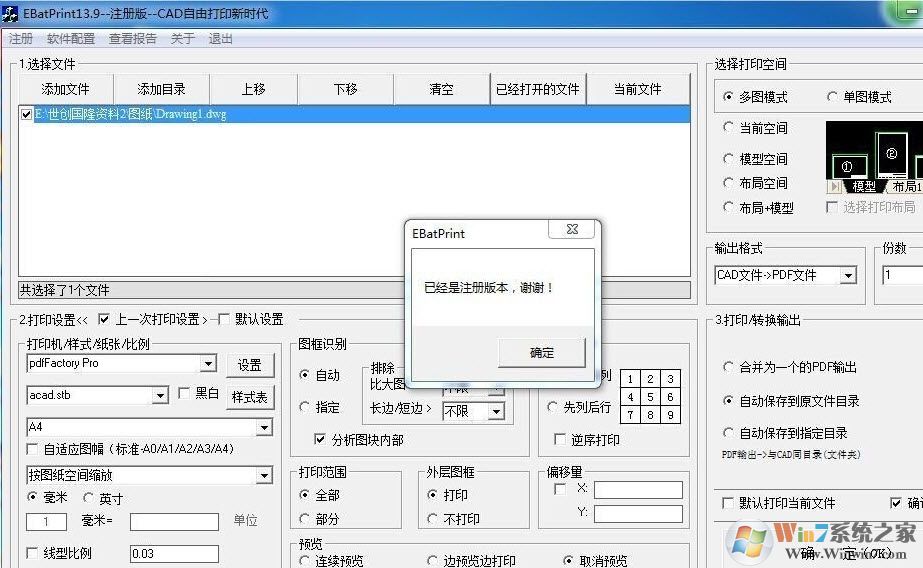The width and height of the screenshot is (923, 568).
Task: Select 毫米 unit radio button
Action: pos(32,497)
